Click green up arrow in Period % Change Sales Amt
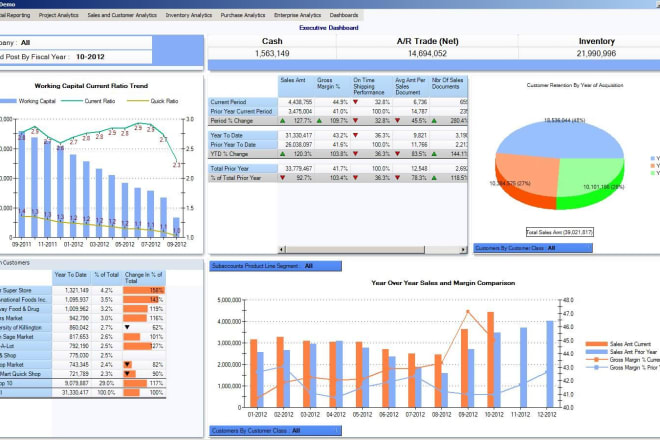Screen dimensions: 660x440 click(282, 121)
